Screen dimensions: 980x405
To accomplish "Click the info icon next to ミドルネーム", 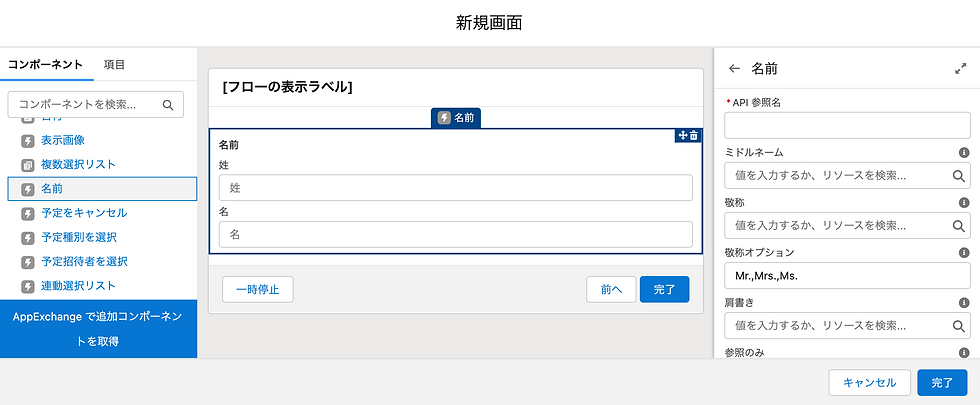I will (x=964, y=152).
